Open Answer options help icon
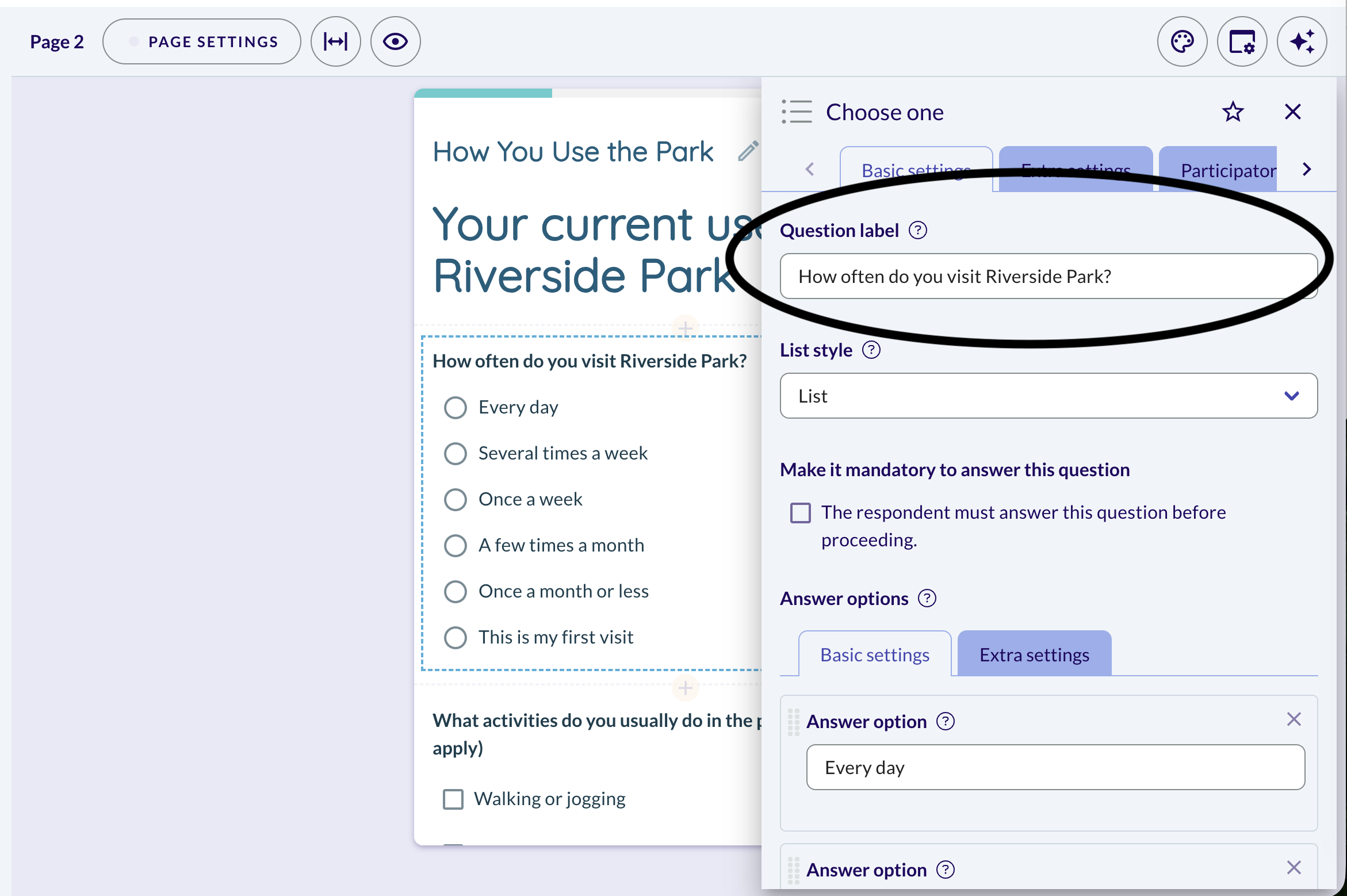Viewport: 1347px width, 896px height. coord(927,599)
